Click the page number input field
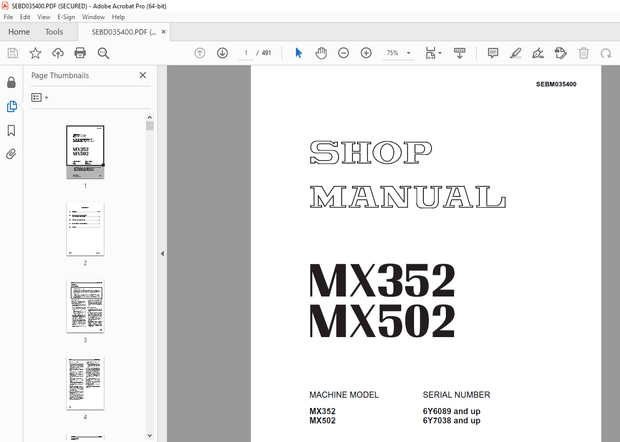Image resolution: width=620 pixels, height=442 pixels. click(246, 53)
